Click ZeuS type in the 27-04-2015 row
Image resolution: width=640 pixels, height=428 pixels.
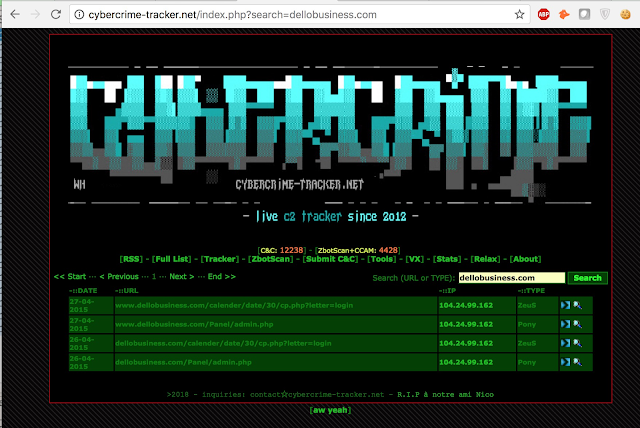[527, 305]
